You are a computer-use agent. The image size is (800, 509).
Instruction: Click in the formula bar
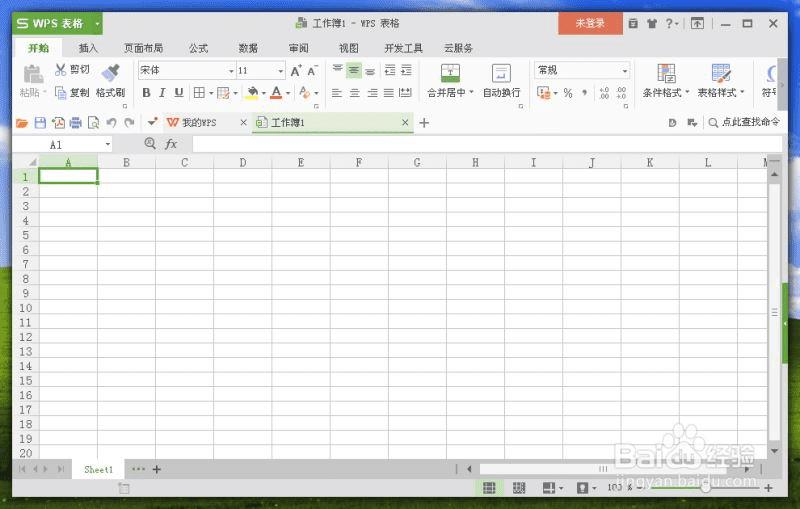click(x=487, y=144)
